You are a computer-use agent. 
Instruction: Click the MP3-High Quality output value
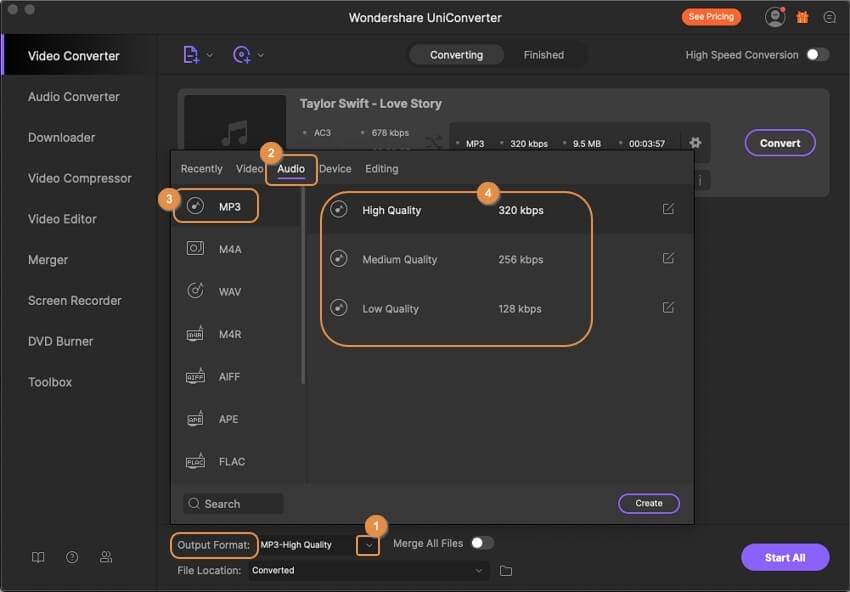coord(296,545)
